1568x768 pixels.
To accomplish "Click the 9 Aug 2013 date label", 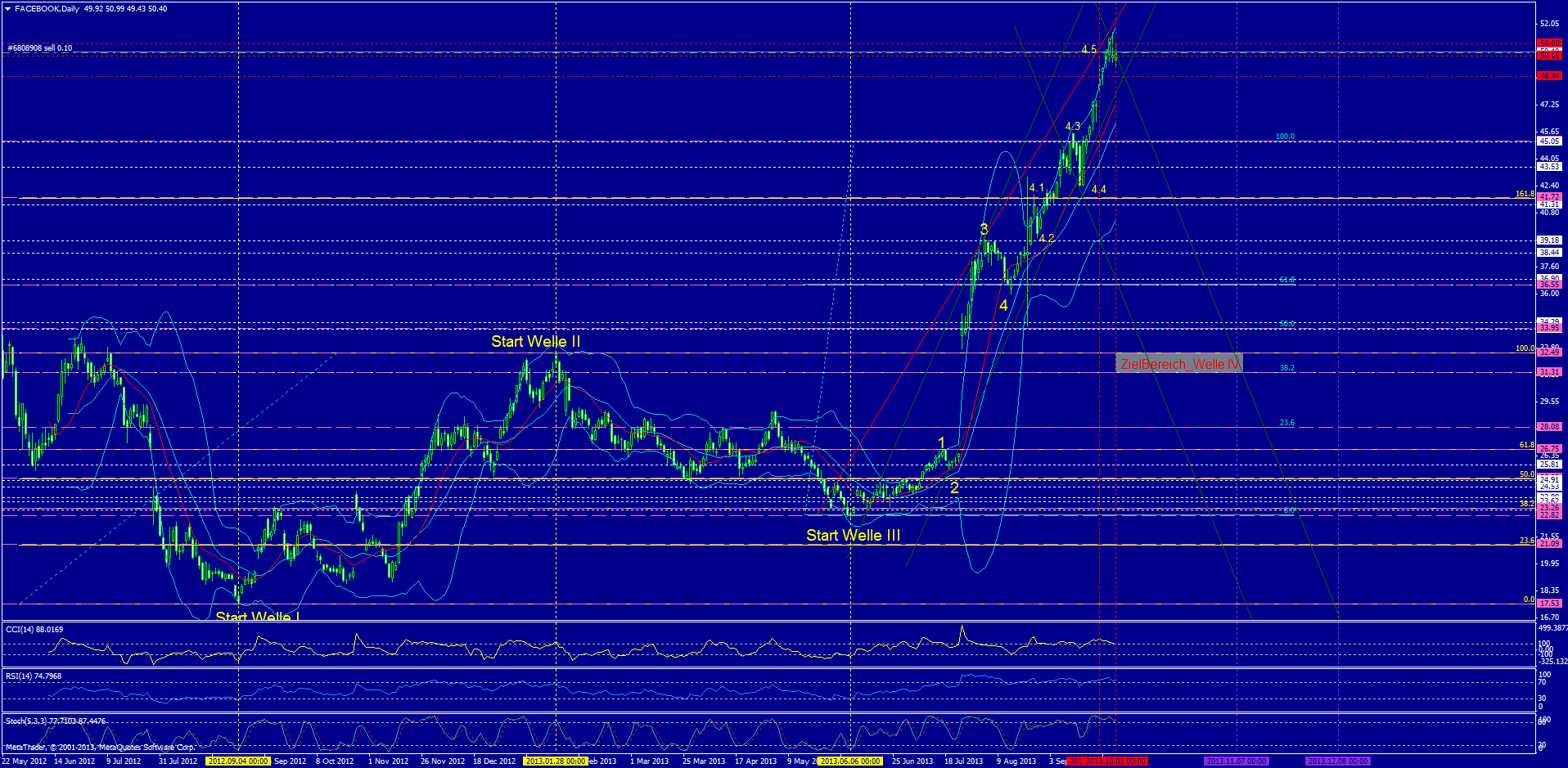I will (x=1016, y=761).
